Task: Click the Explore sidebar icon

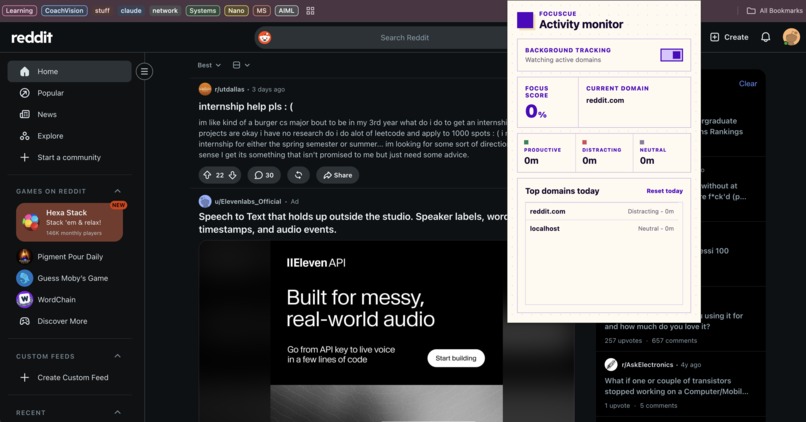Action: pos(24,136)
